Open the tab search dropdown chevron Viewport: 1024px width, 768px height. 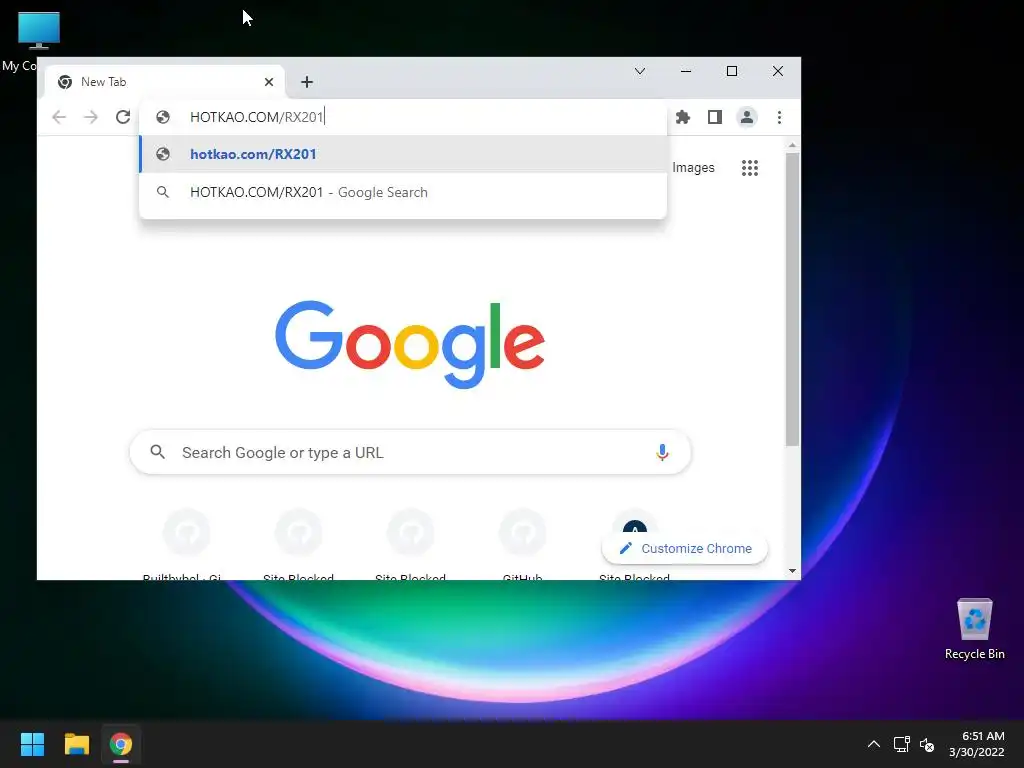[x=640, y=71]
